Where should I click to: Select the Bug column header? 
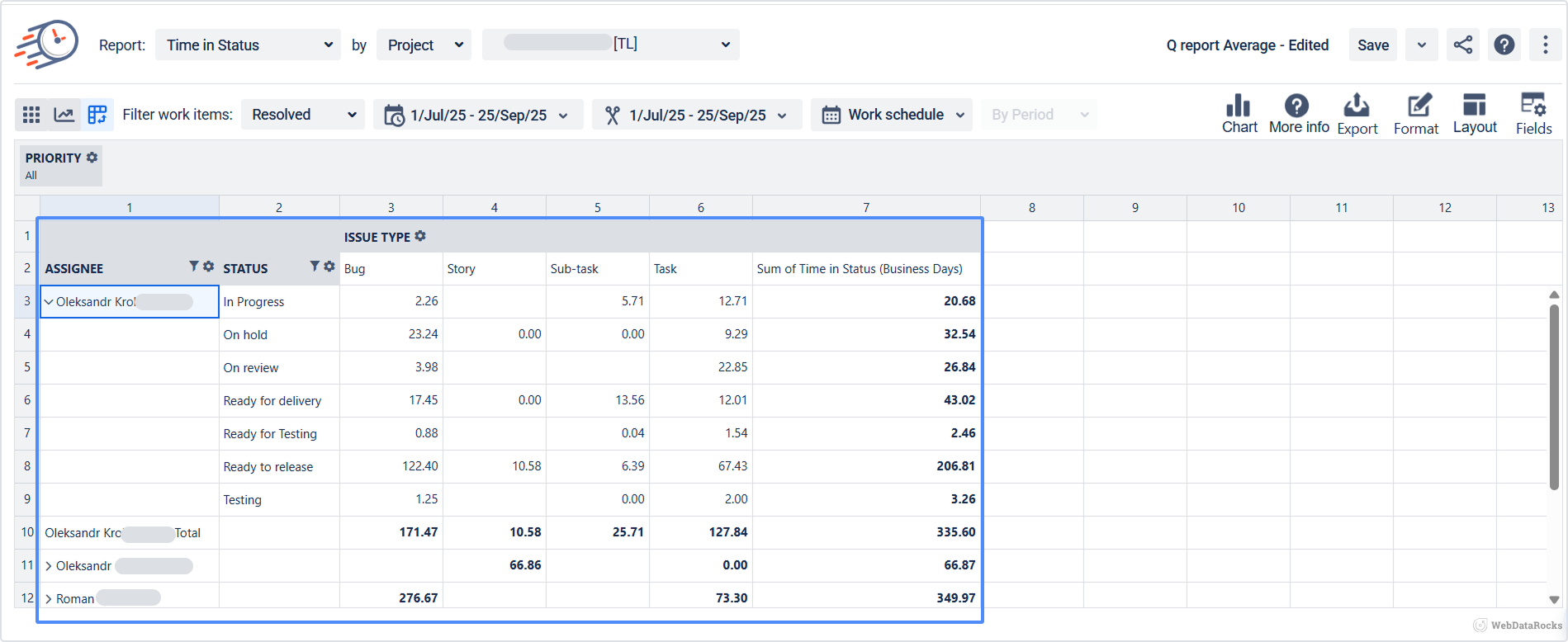391,269
